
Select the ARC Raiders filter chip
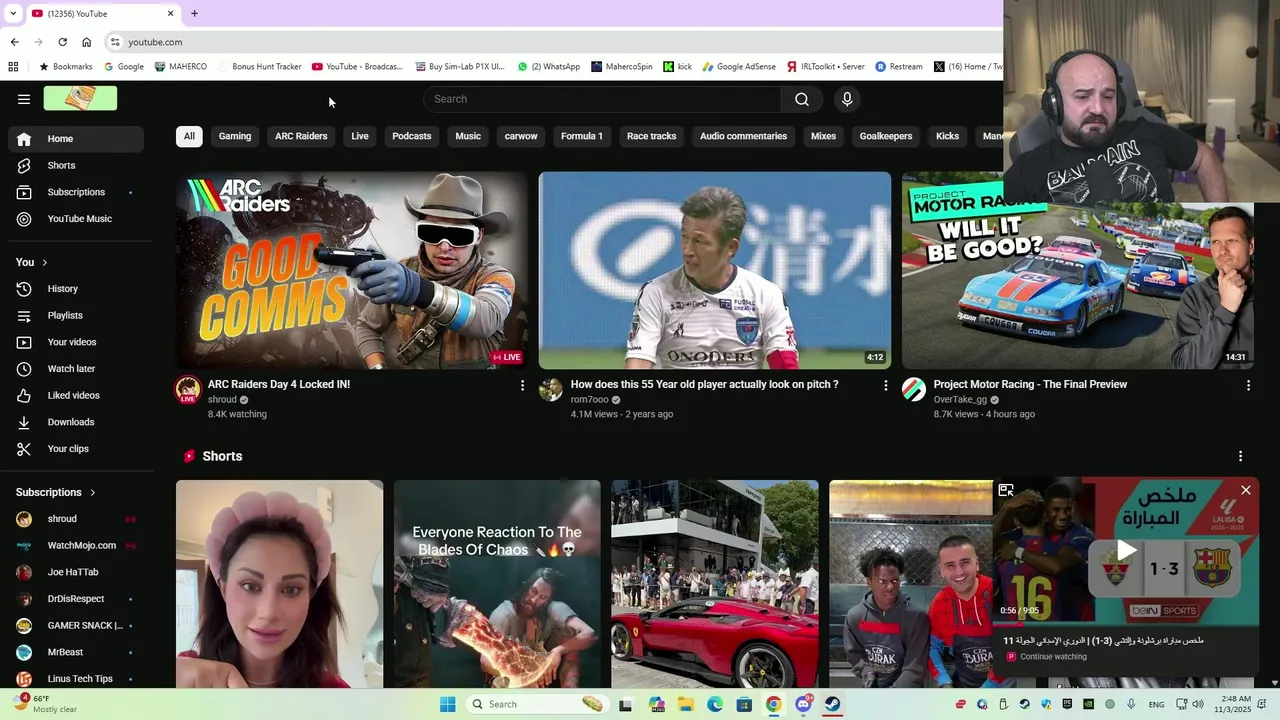(x=301, y=136)
